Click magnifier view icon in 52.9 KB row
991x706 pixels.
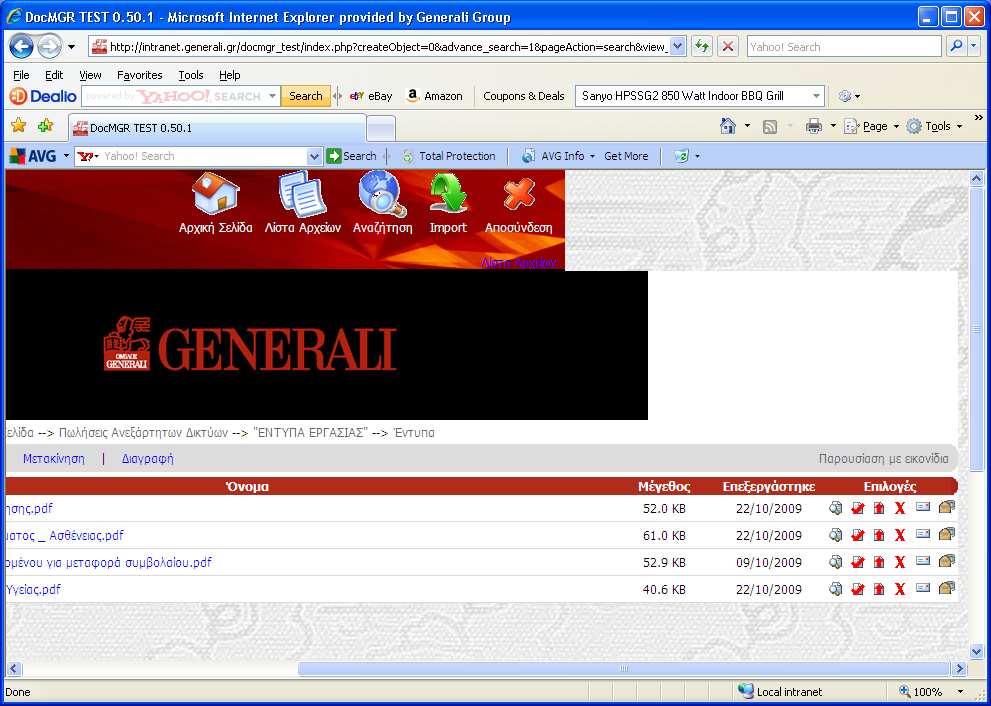tap(836, 562)
